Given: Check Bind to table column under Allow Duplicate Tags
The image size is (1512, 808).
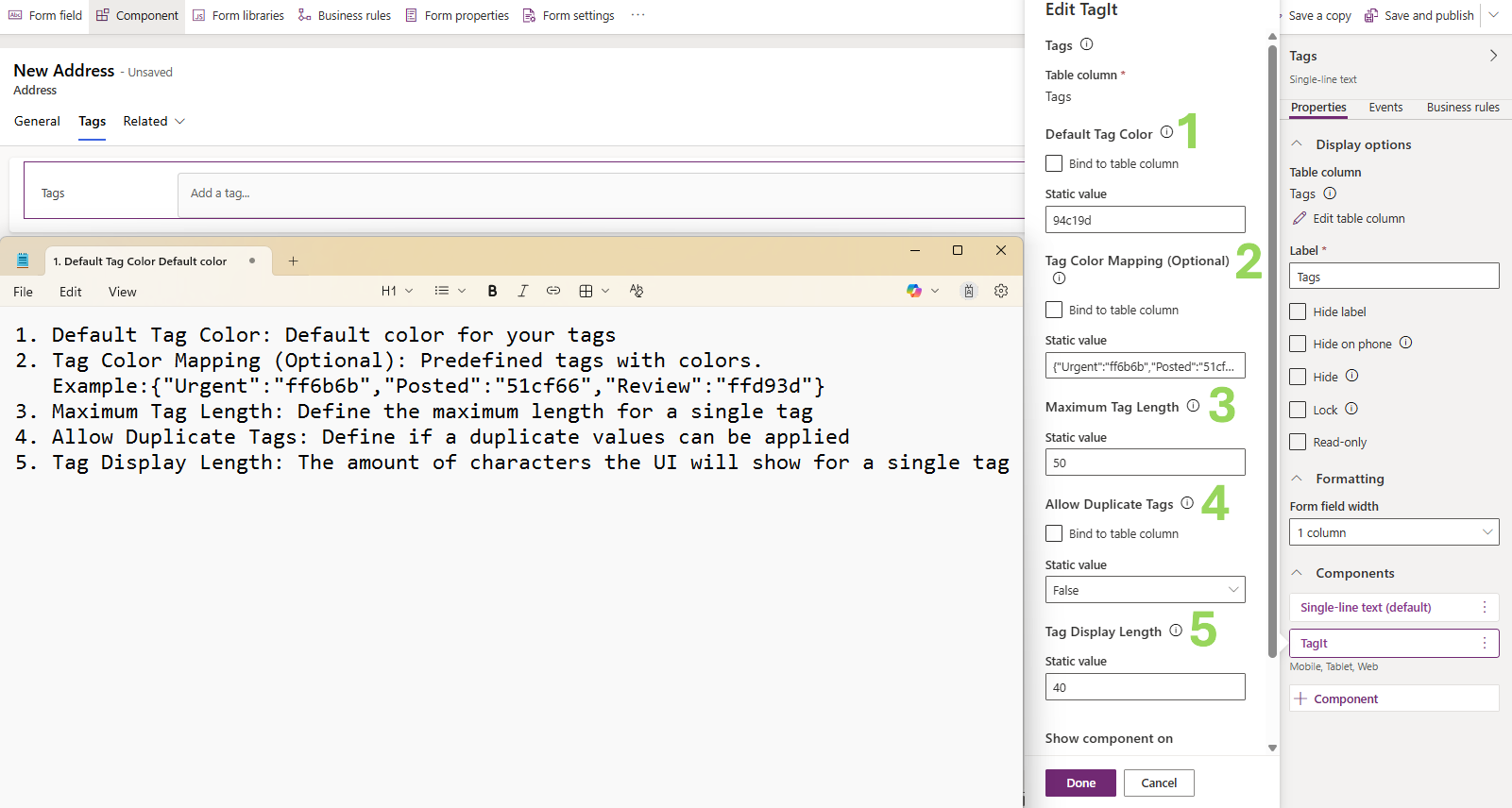Looking at the screenshot, I should (x=1054, y=533).
